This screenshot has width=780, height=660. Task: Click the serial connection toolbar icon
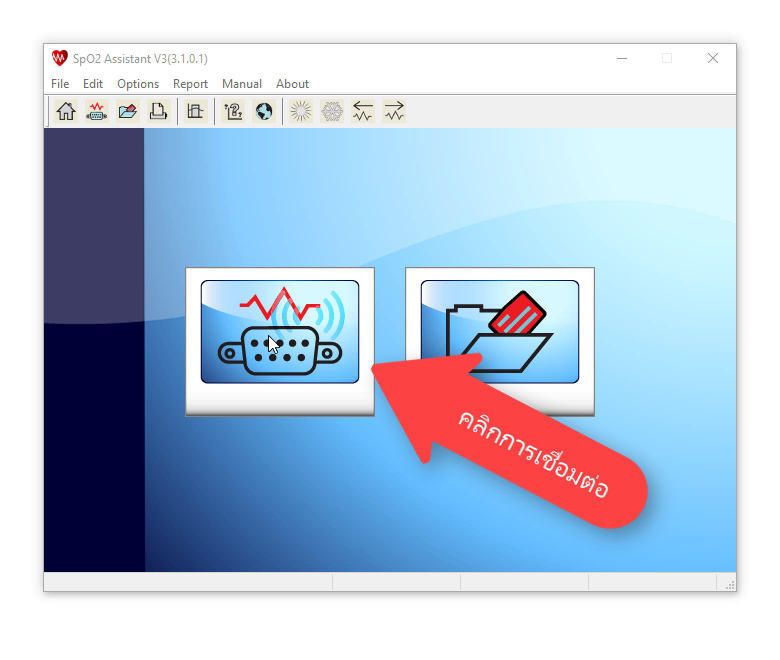coord(97,111)
